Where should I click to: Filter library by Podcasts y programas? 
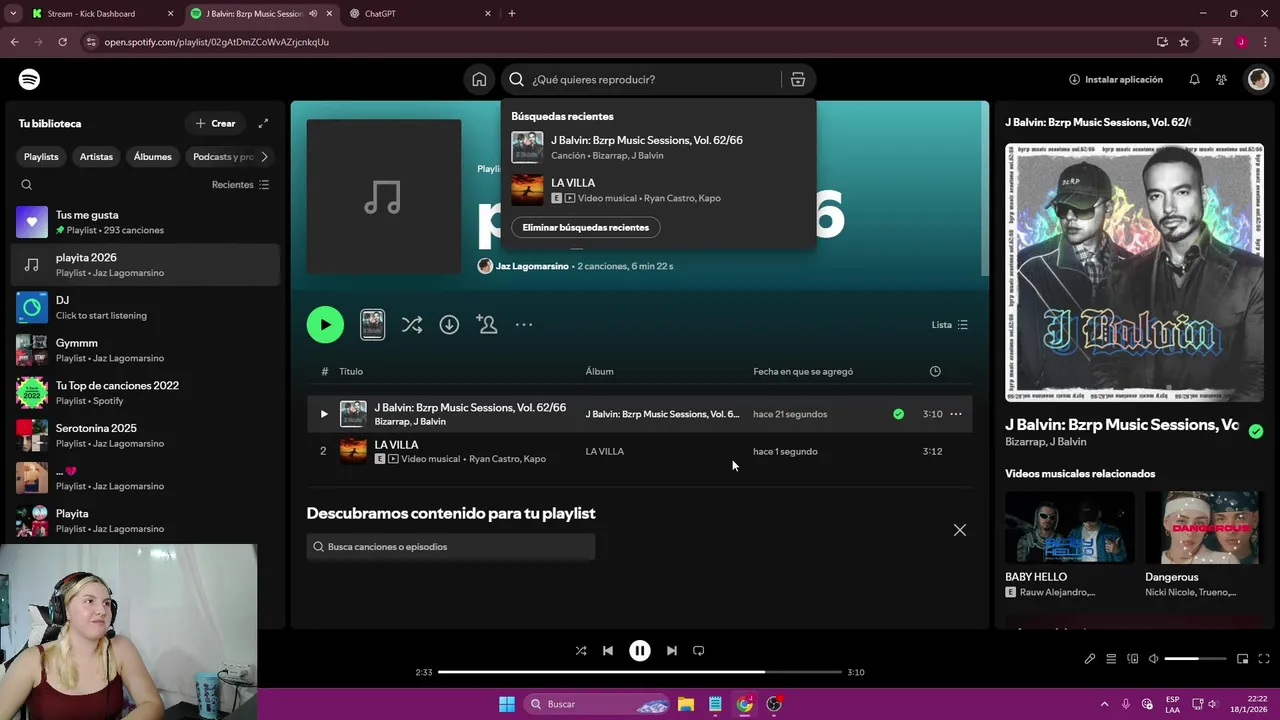[x=222, y=157]
